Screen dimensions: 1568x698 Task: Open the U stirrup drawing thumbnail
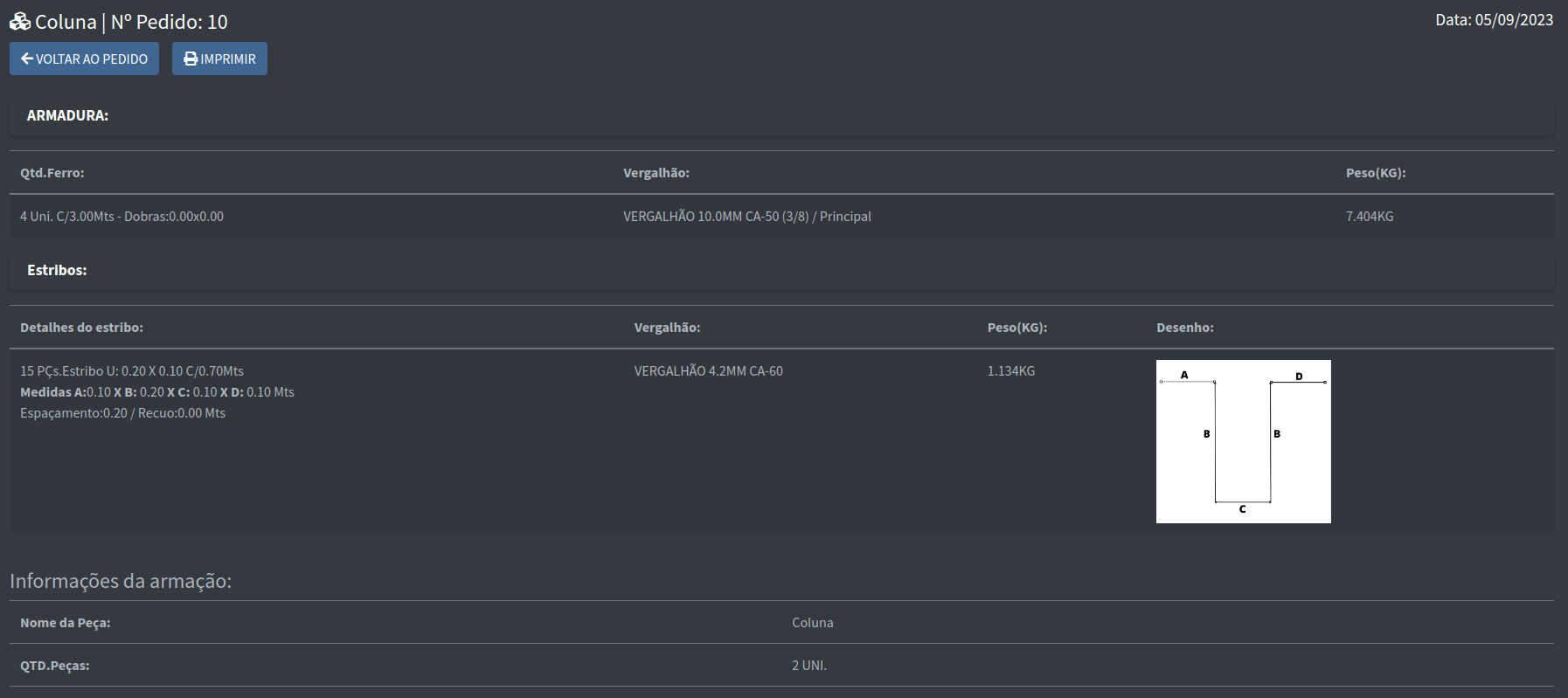click(1243, 441)
